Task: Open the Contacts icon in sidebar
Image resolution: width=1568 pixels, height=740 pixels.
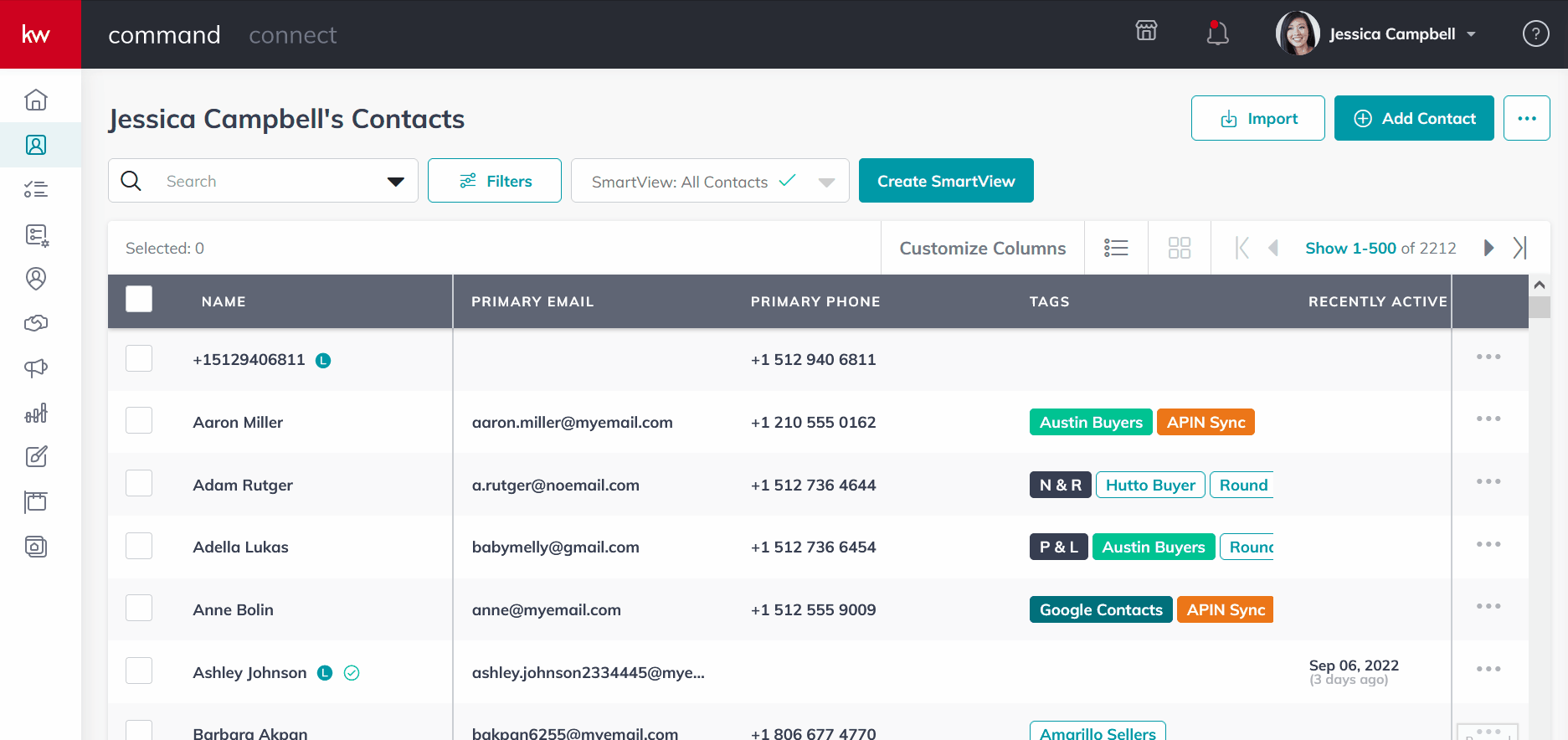Action: 36,145
